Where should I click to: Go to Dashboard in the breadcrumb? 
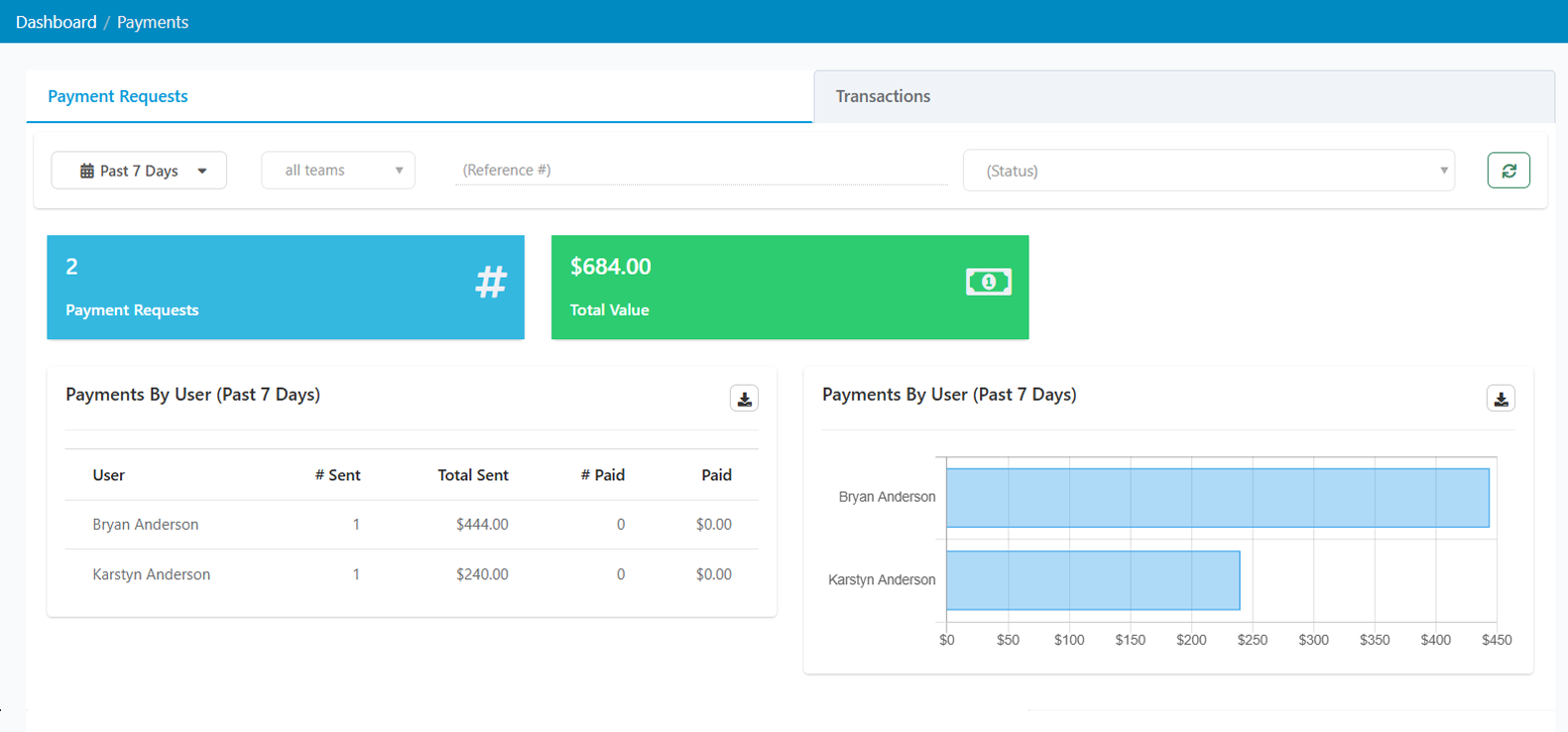57,22
